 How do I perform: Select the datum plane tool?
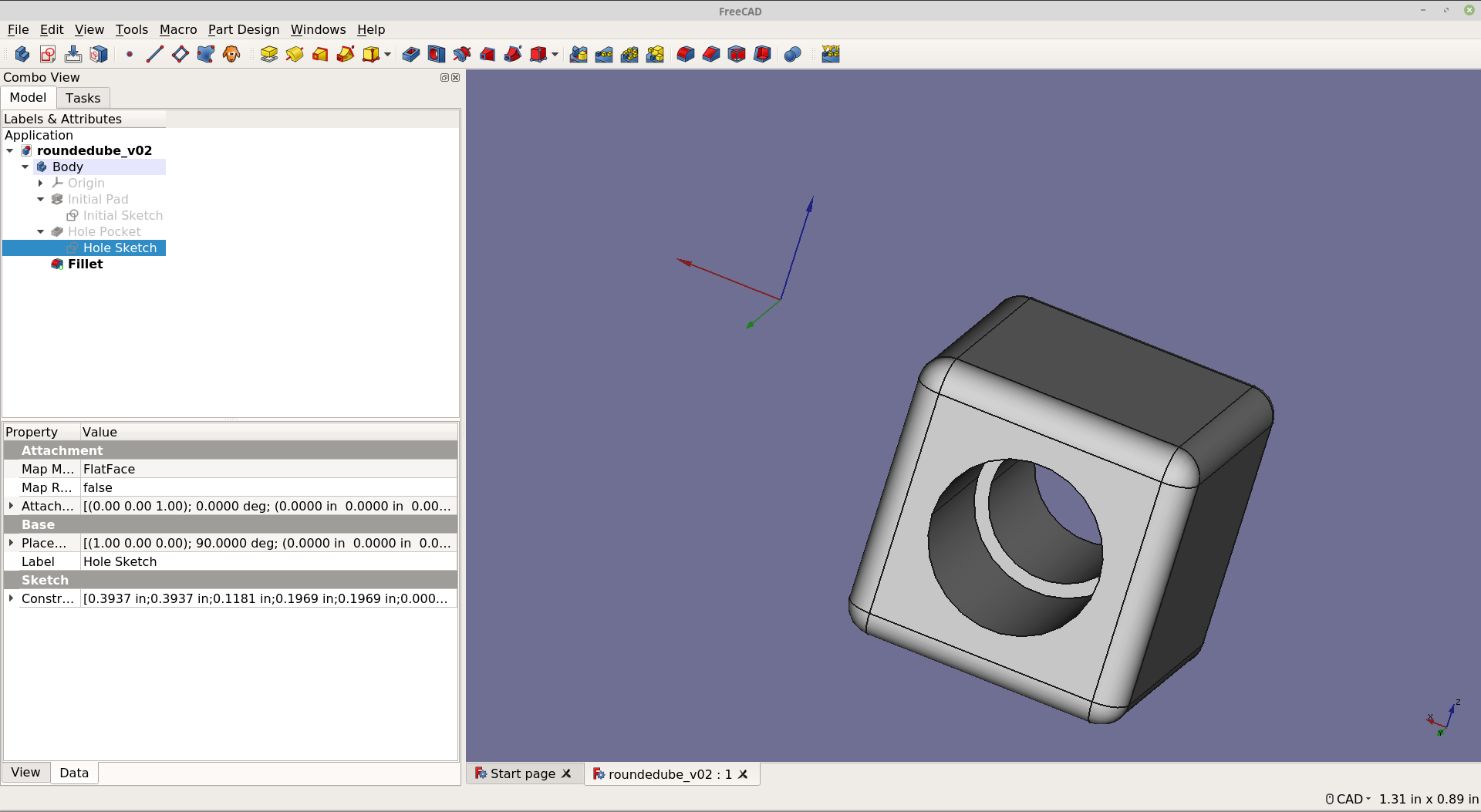(x=180, y=54)
